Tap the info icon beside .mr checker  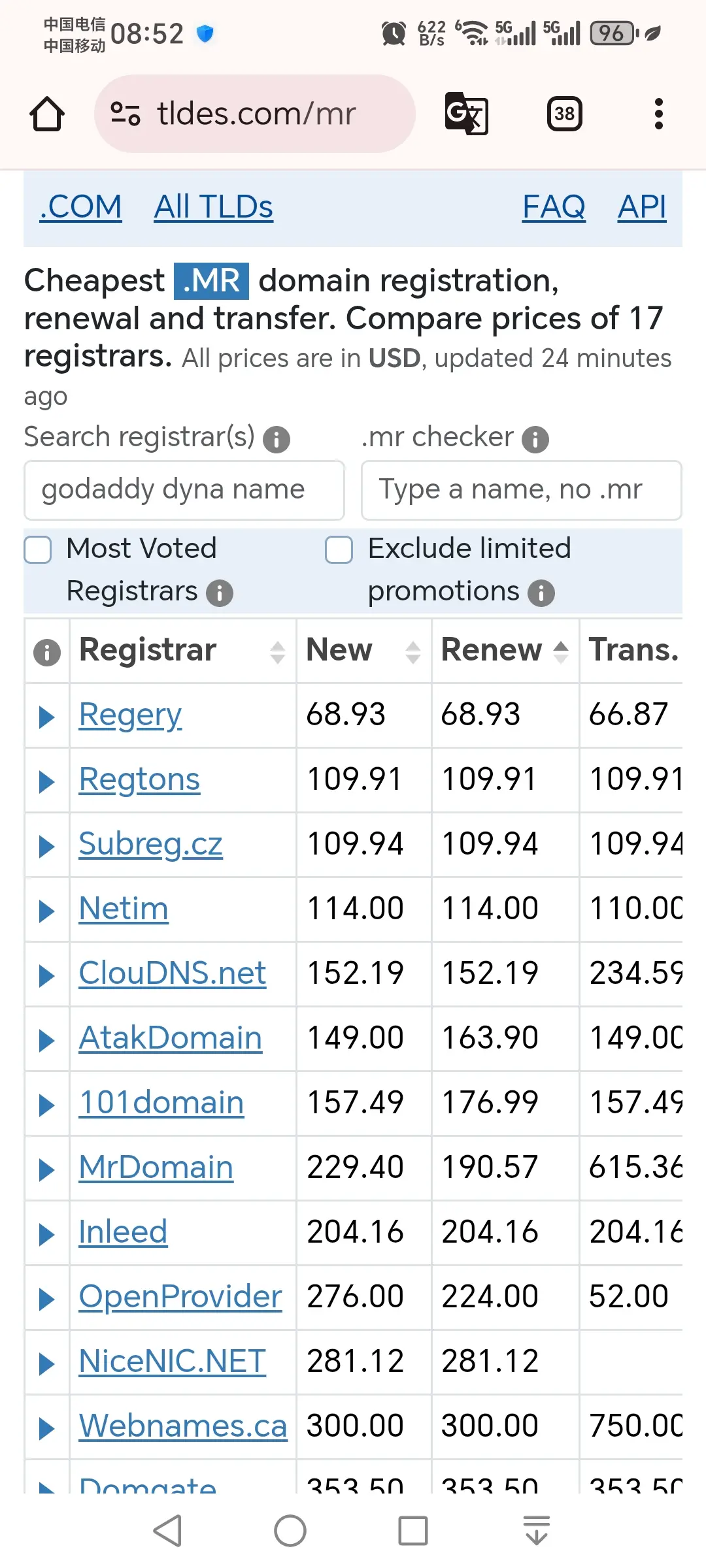pos(535,440)
